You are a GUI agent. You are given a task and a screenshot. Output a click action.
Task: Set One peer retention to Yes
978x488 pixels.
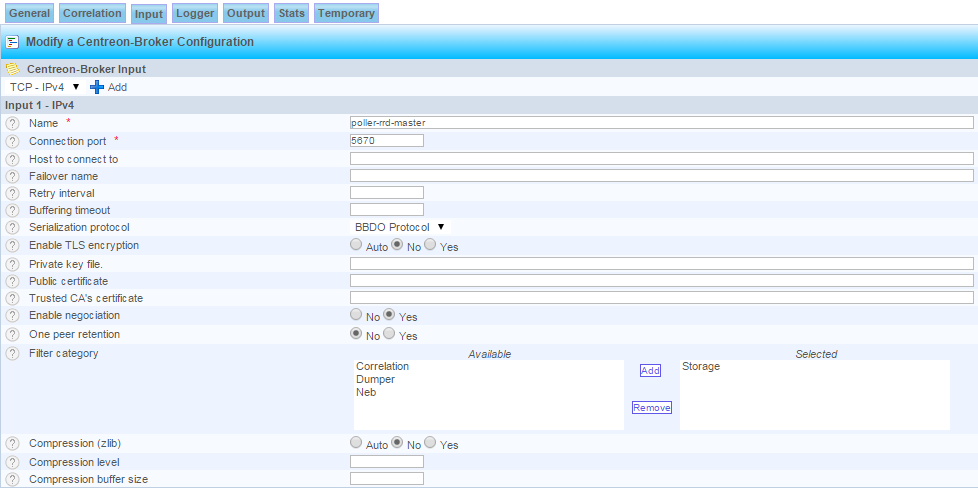390,334
